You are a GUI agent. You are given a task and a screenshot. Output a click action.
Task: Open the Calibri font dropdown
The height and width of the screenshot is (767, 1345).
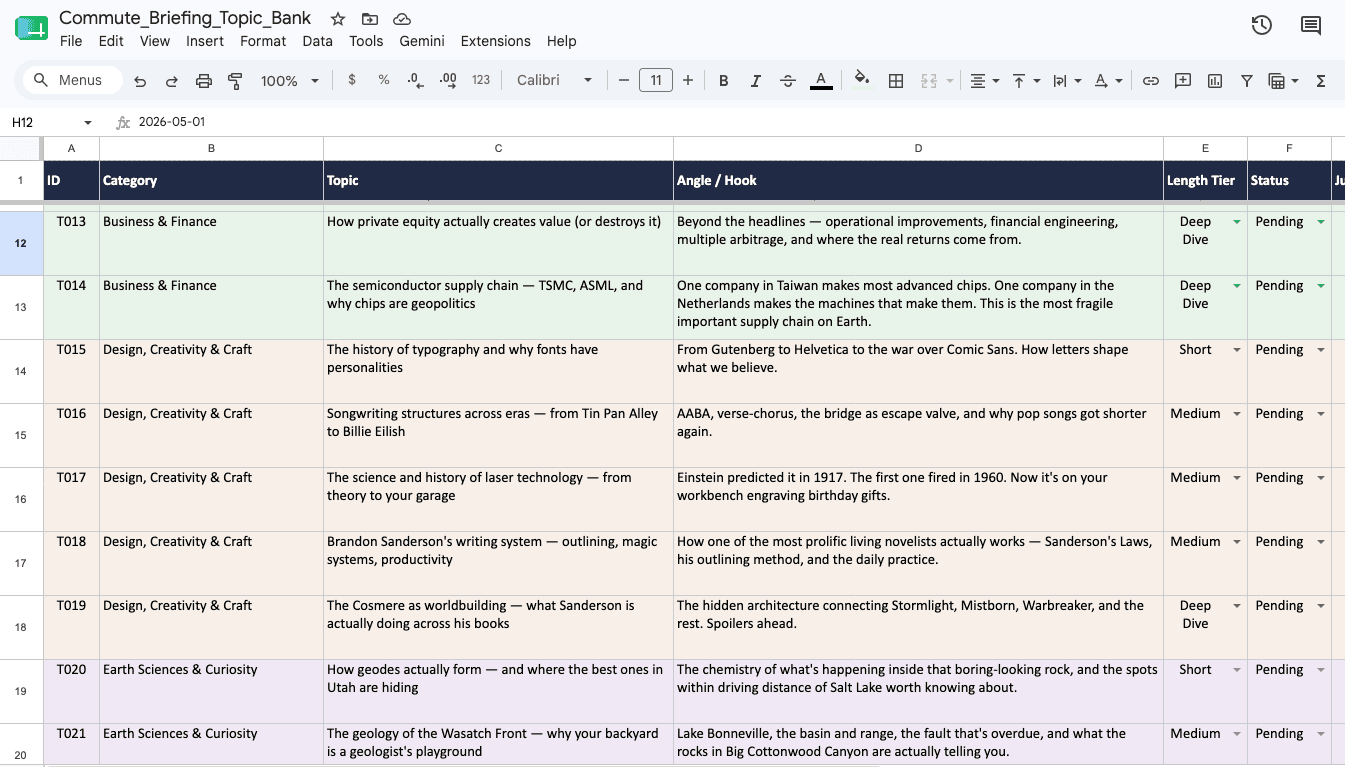[x=555, y=80]
